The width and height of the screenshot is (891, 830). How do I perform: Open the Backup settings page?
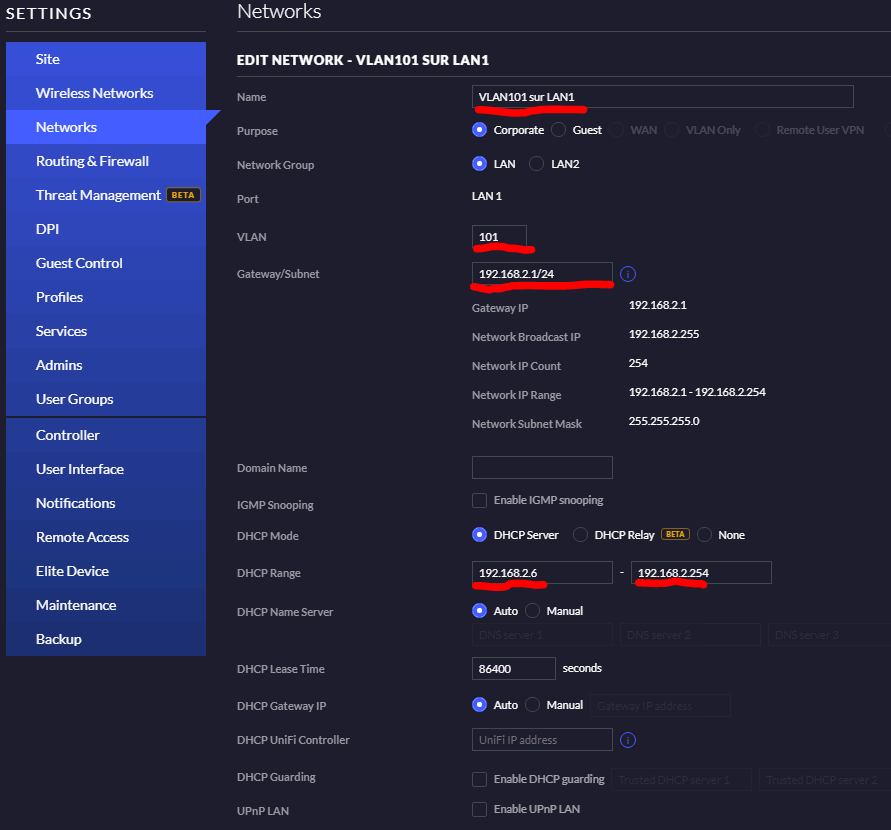coord(59,639)
